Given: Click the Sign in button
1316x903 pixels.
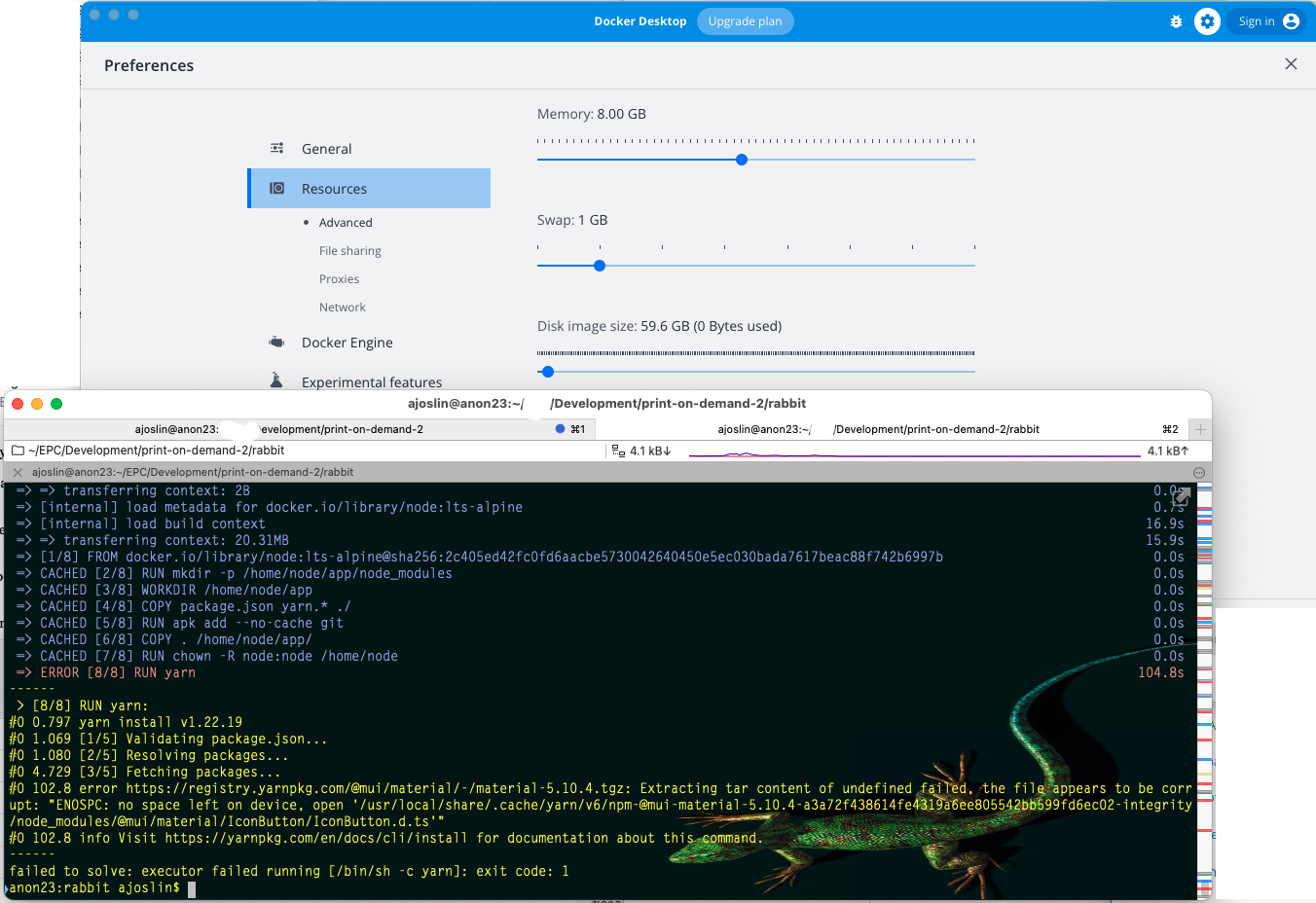Looking at the screenshot, I should [x=1267, y=21].
